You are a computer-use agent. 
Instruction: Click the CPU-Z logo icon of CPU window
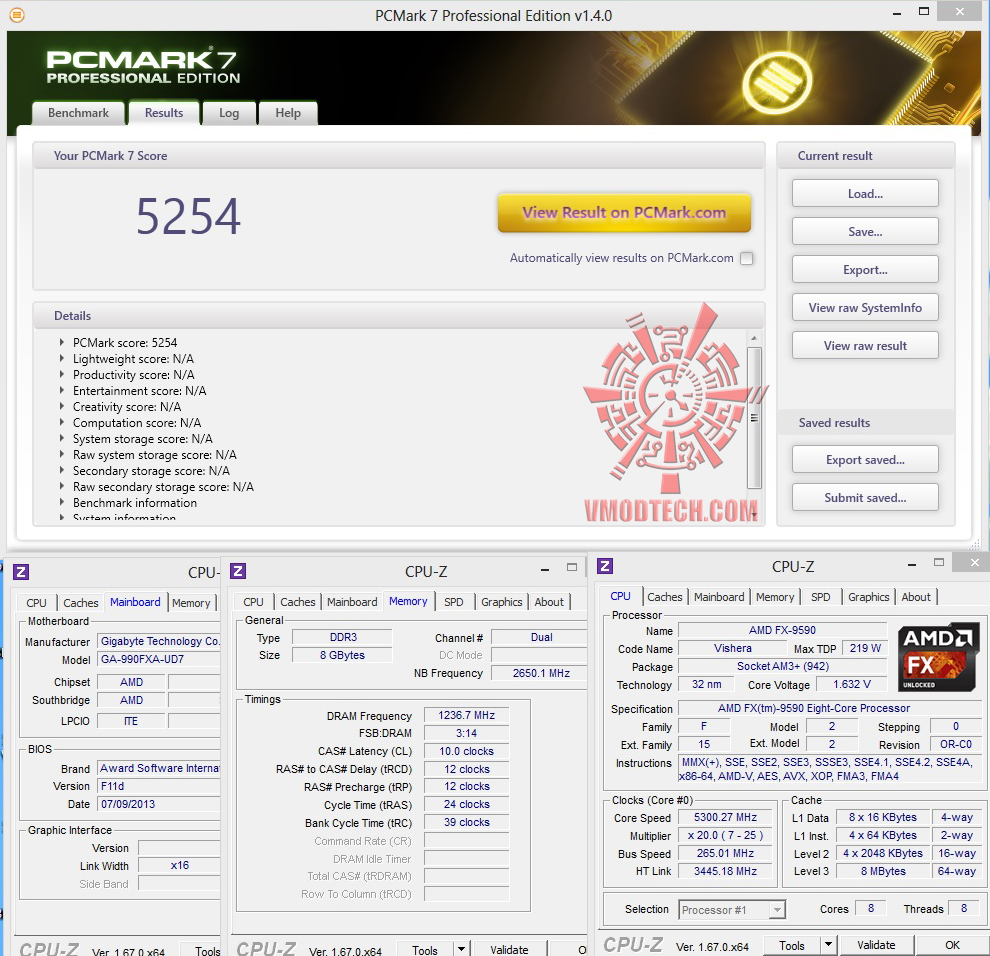point(605,566)
